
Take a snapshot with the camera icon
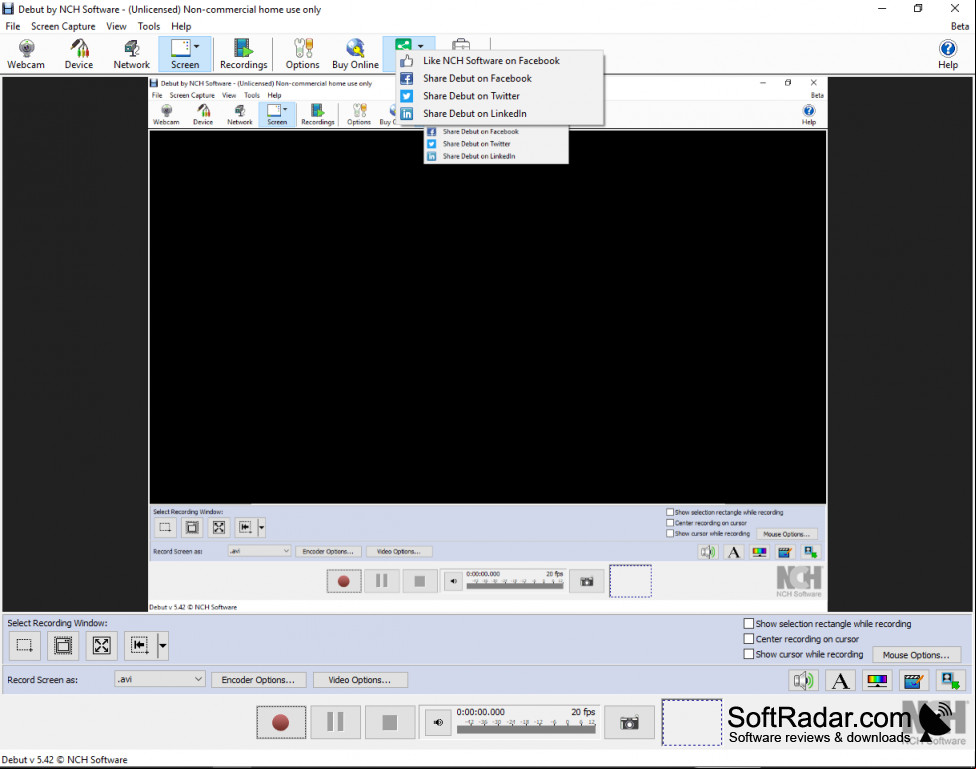click(x=629, y=722)
